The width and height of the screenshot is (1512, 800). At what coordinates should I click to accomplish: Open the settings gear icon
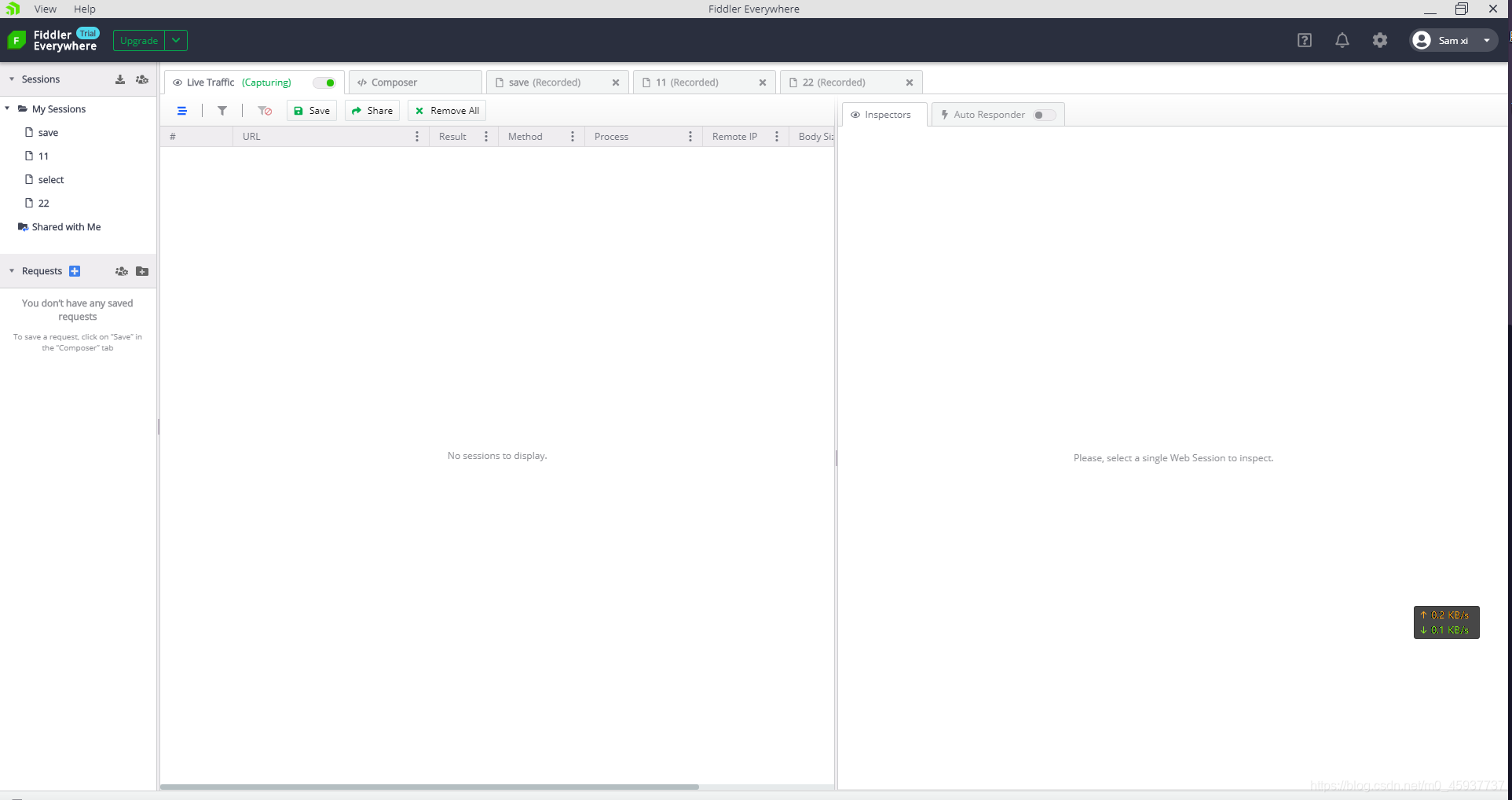click(1380, 40)
